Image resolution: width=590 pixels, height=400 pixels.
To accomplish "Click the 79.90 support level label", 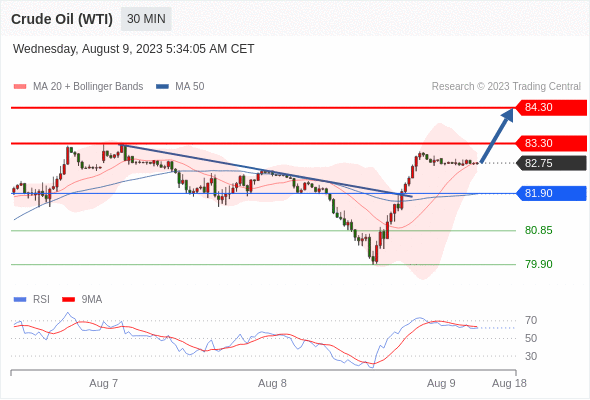I will [x=538, y=264].
